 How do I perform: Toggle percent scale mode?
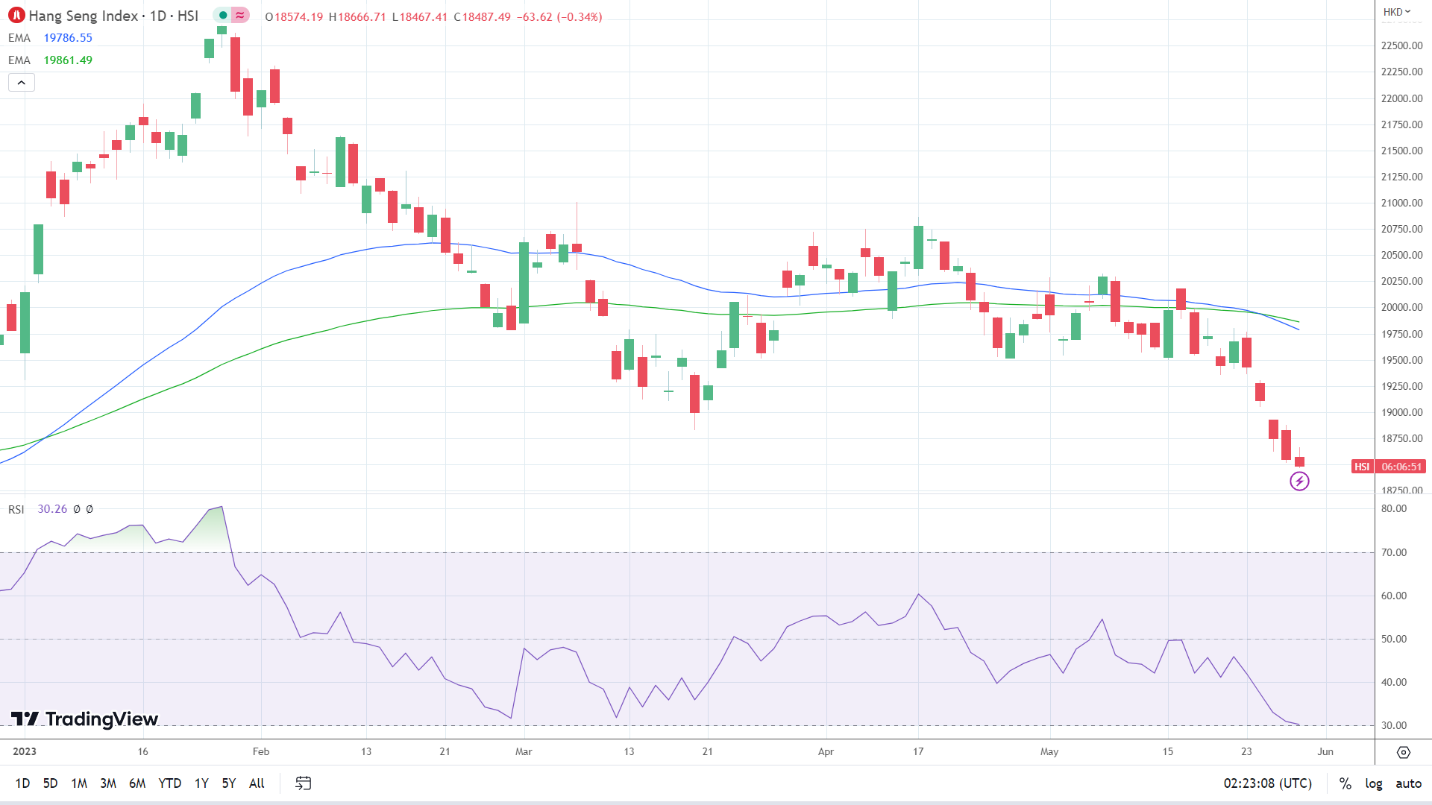click(1345, 783)
